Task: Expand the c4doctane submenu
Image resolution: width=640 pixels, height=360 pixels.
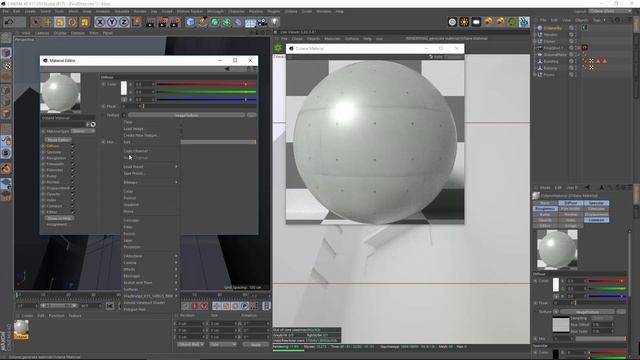Action: click(x=151, y=256)
